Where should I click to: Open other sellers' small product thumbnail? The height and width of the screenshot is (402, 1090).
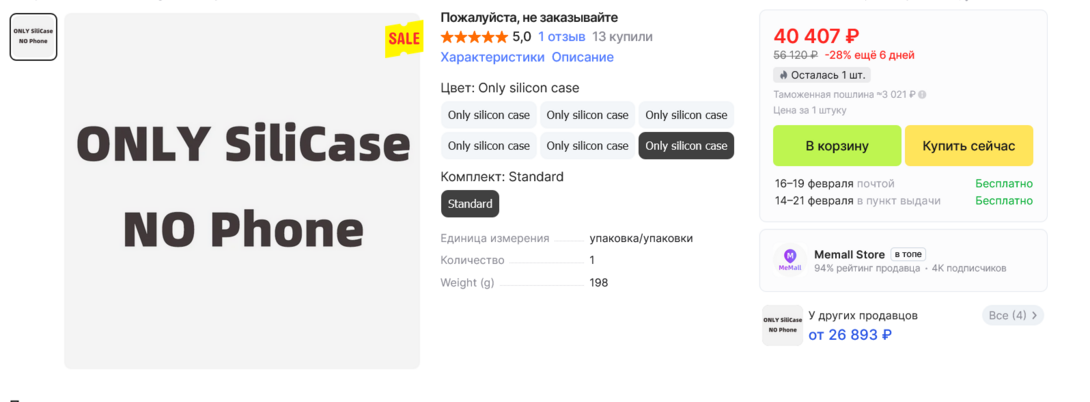click(x=782, y=325)
